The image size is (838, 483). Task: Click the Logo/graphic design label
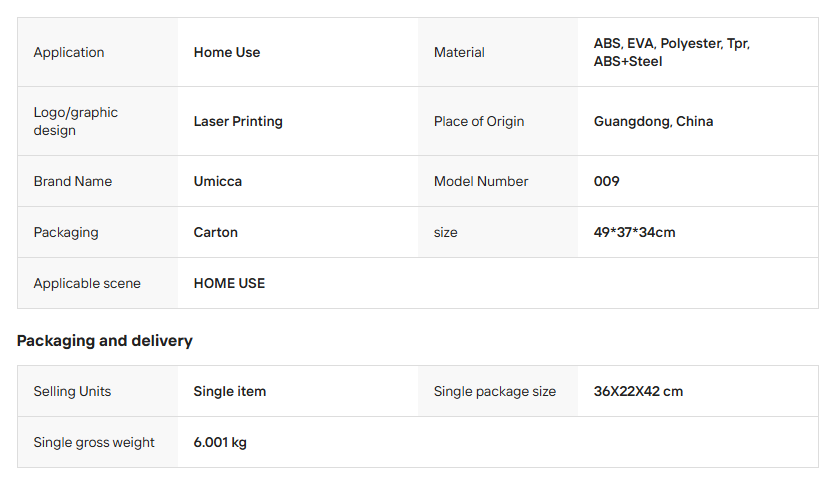(x=76, y=121)
